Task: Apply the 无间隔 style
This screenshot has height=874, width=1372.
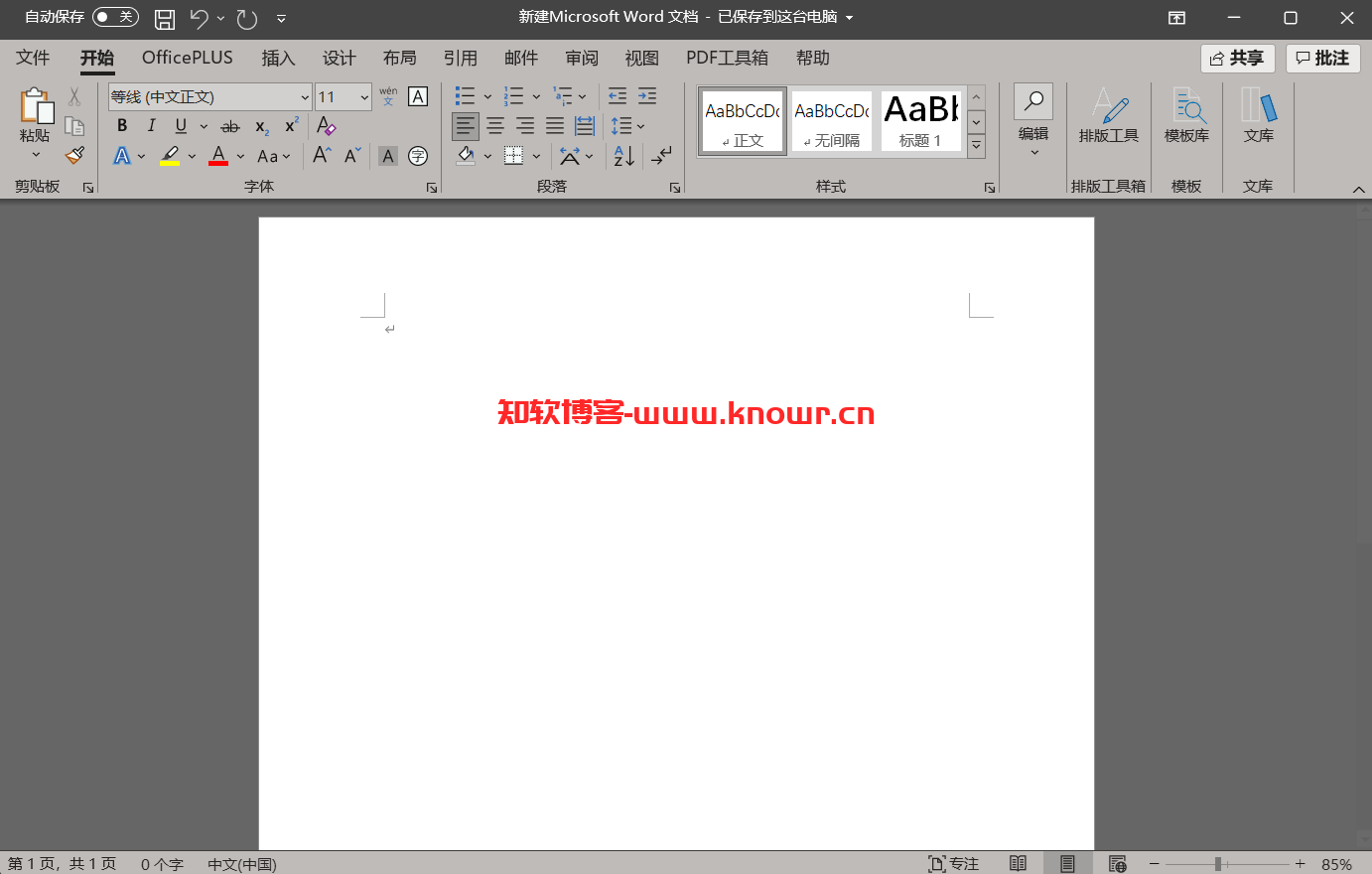Action: (832, 121)
